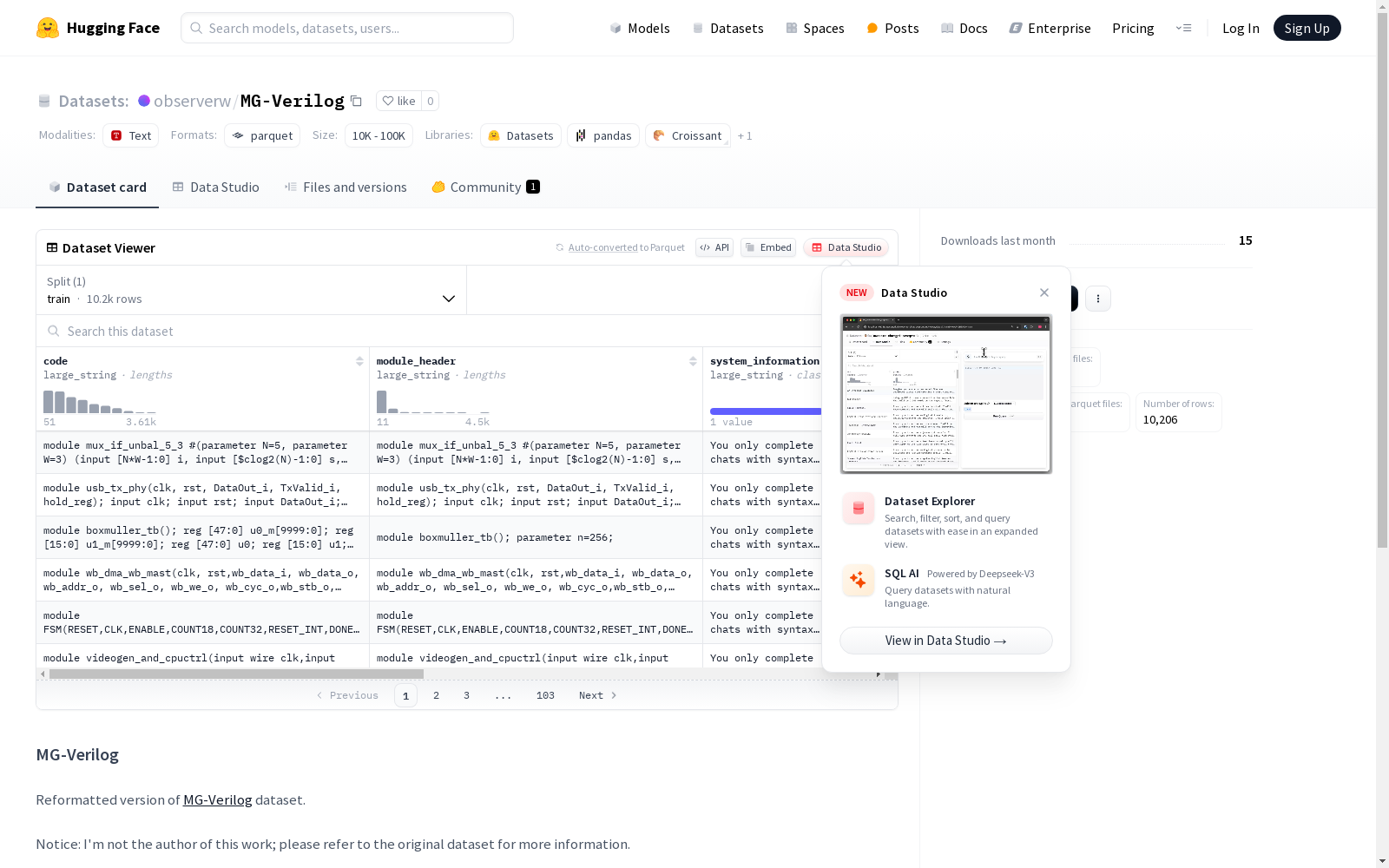Click the Number of rows 10,206 stat
The image size is (1389, 868).
(1178, 411)
